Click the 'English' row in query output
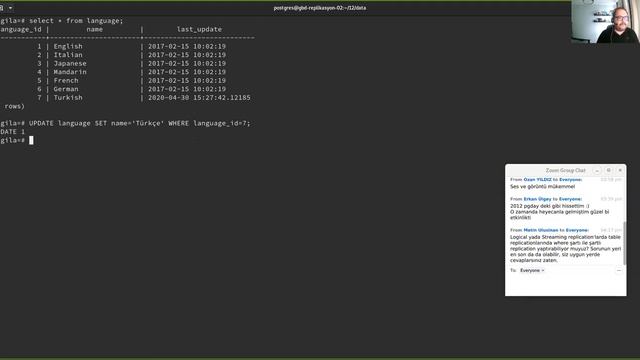The width and height of the screenshot is (640, 360). [x=131, y=47]
